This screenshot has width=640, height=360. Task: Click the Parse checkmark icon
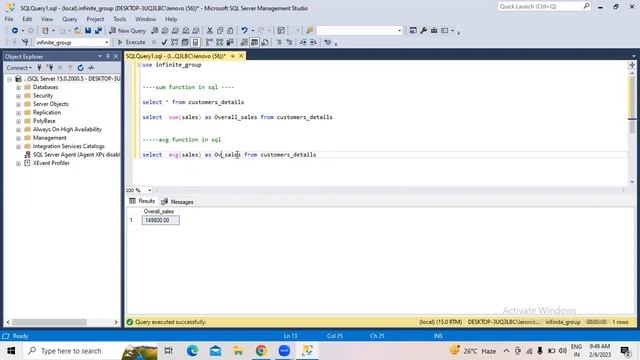click(x=164, y=42)
